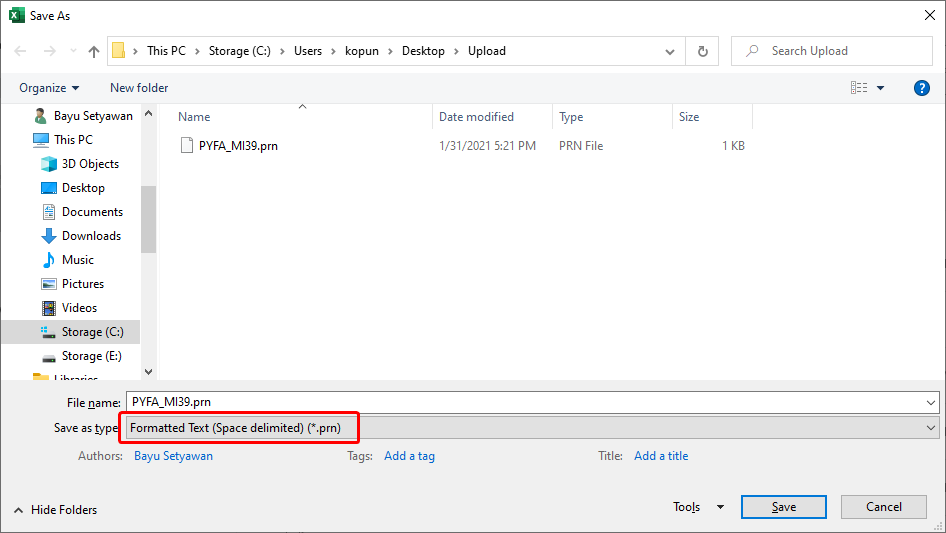Open the Organize menu
This screenshot has height=533, width=946.
[x=49, y=88]
